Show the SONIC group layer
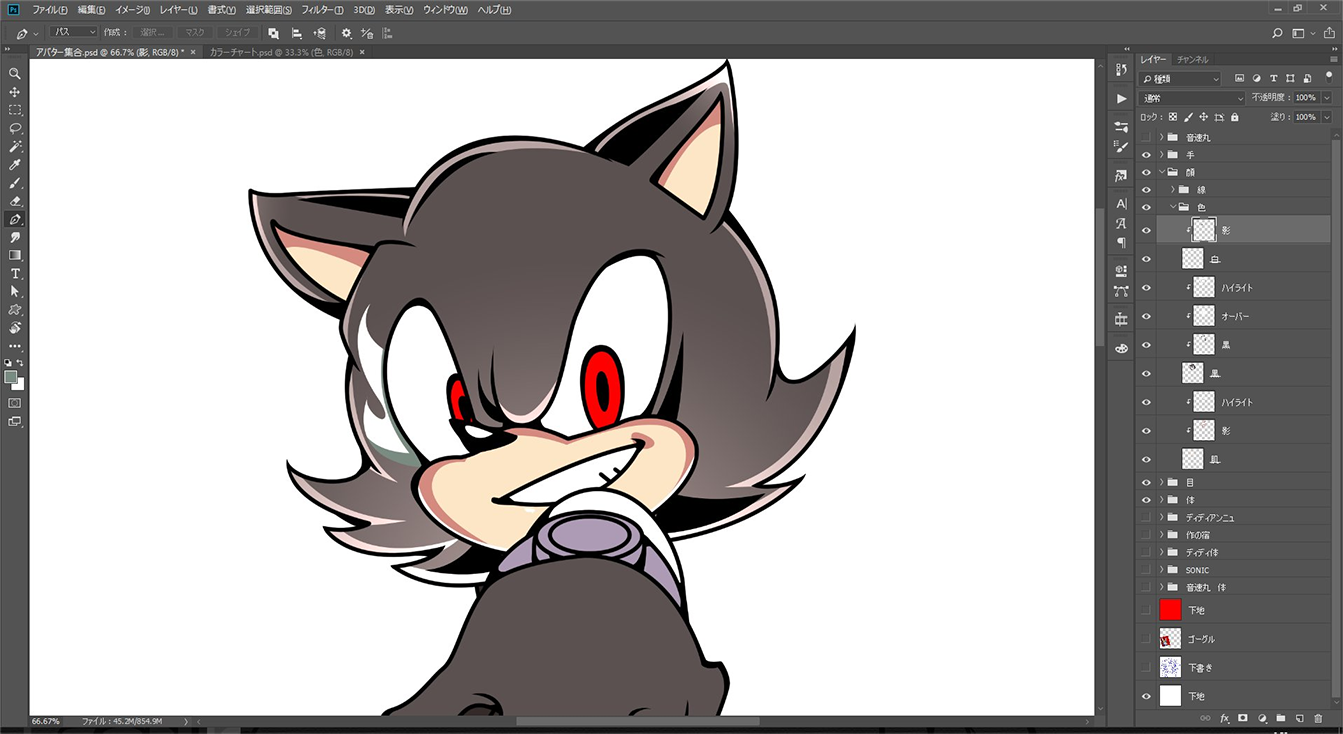 coord(1146,570)
